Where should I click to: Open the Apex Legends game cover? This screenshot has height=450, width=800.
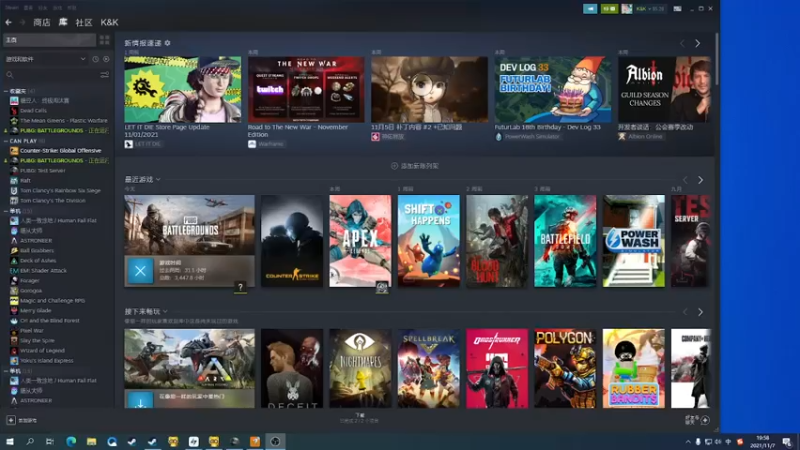[x=360, y=241]
